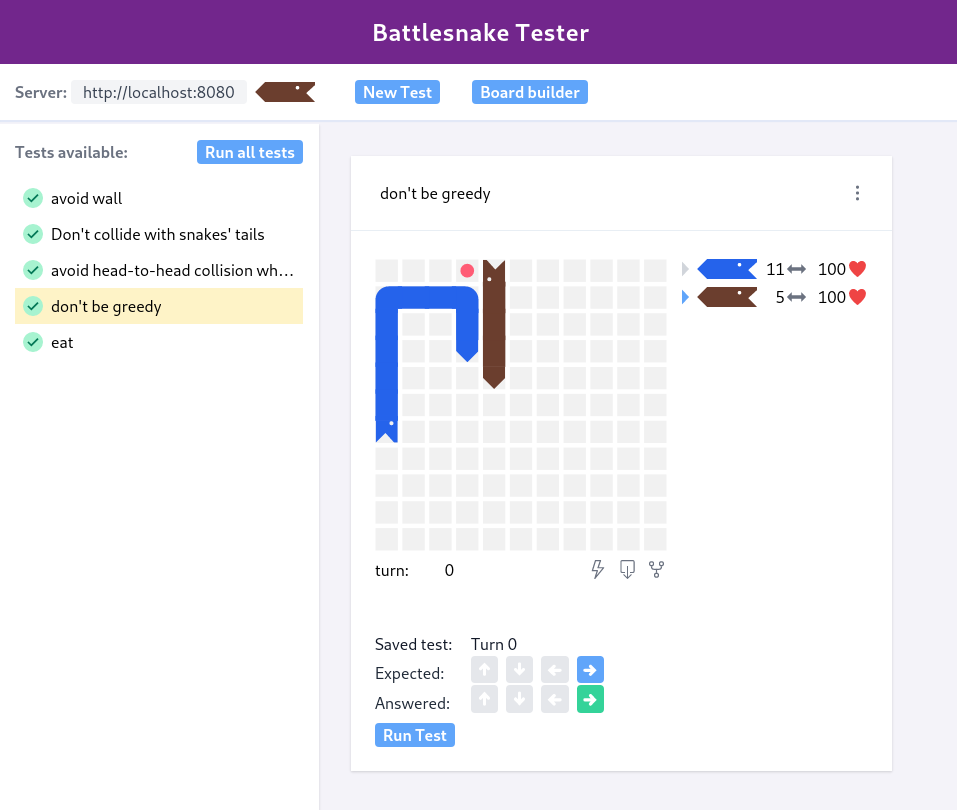This screenshot has width=957, height=810.
Task: Click the turn counter value 0
Action: [x=449, y=570]
